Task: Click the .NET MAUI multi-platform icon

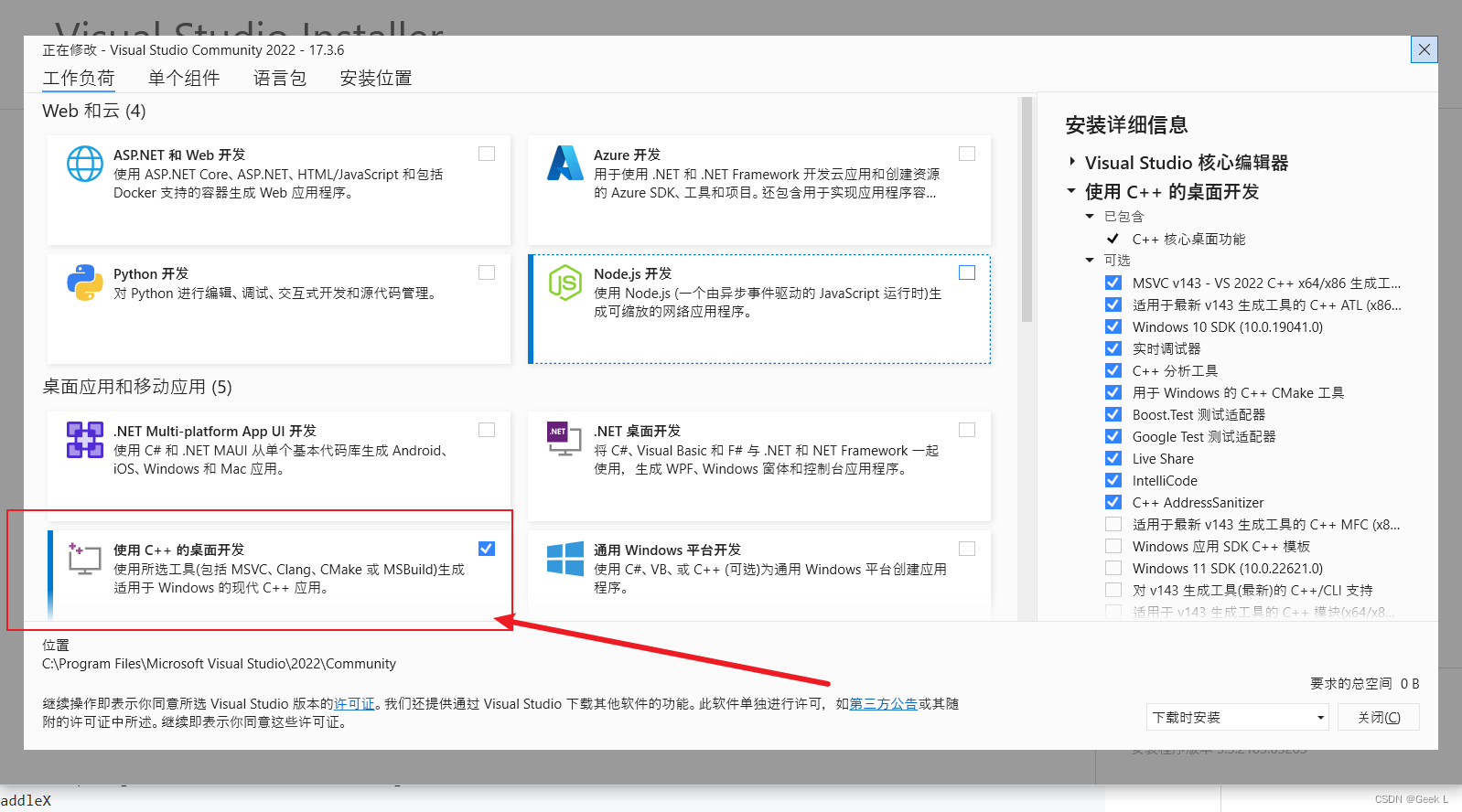Action: click(85, 440)
